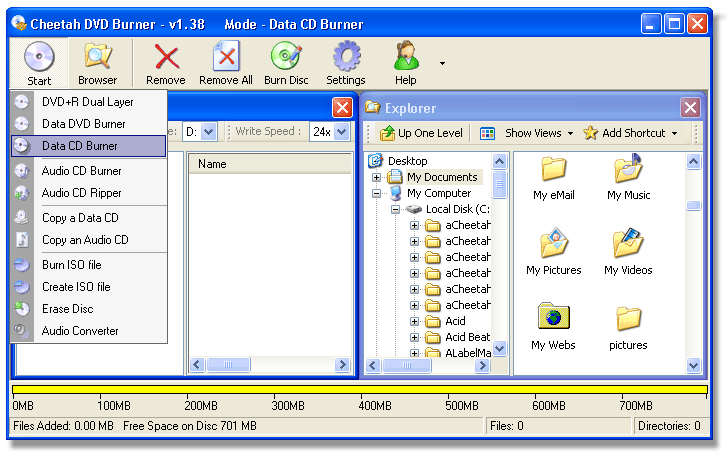This screenshot has height=458, width=728.
Task: Click the Audio CD Burner icon
Action: 21,171
